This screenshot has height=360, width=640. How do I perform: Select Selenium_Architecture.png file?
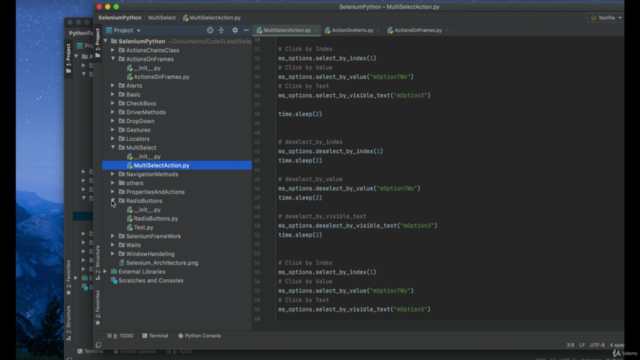click(x=162, y=263)
